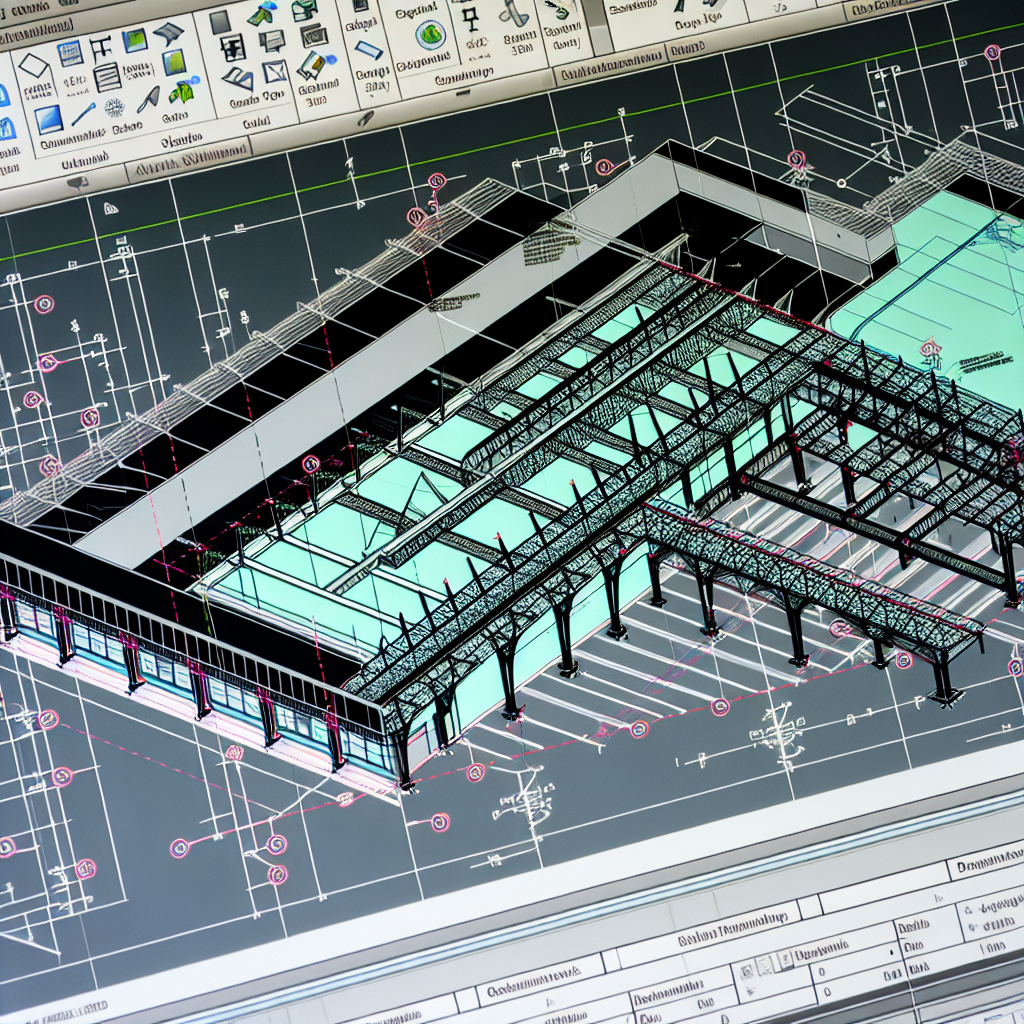The height and width of the screenshot is (1024, 1024).
Task: Click the first small icon in properties panel row
Action: (746, 974)
